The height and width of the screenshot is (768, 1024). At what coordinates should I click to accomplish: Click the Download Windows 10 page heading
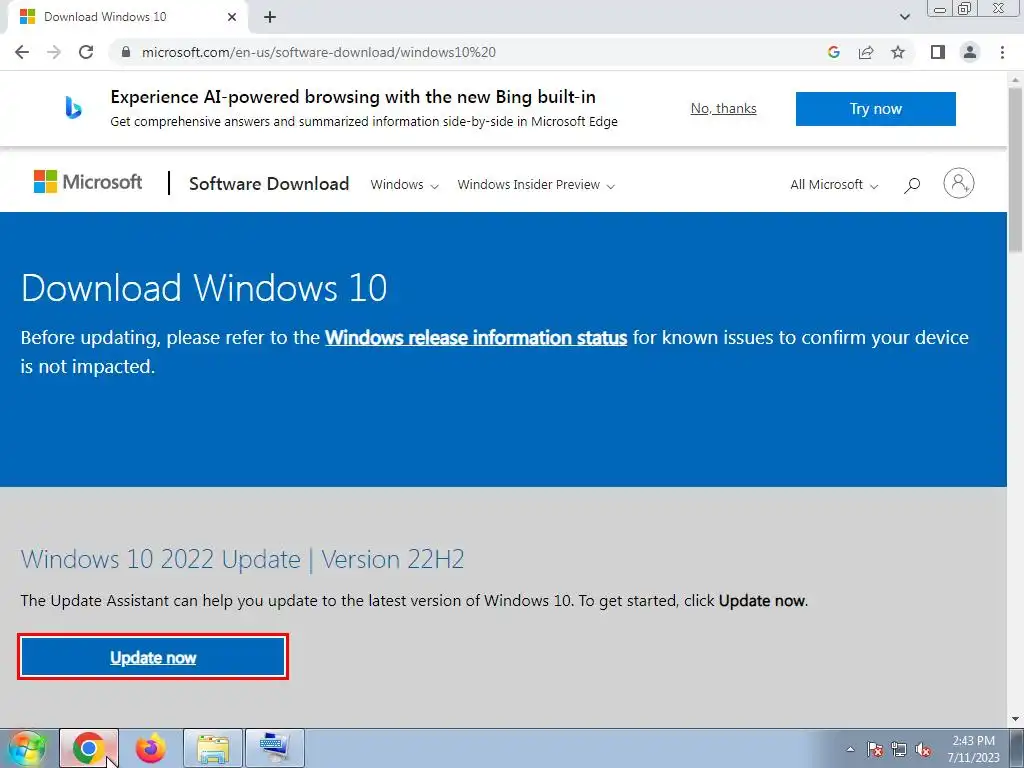coord(204,287)
